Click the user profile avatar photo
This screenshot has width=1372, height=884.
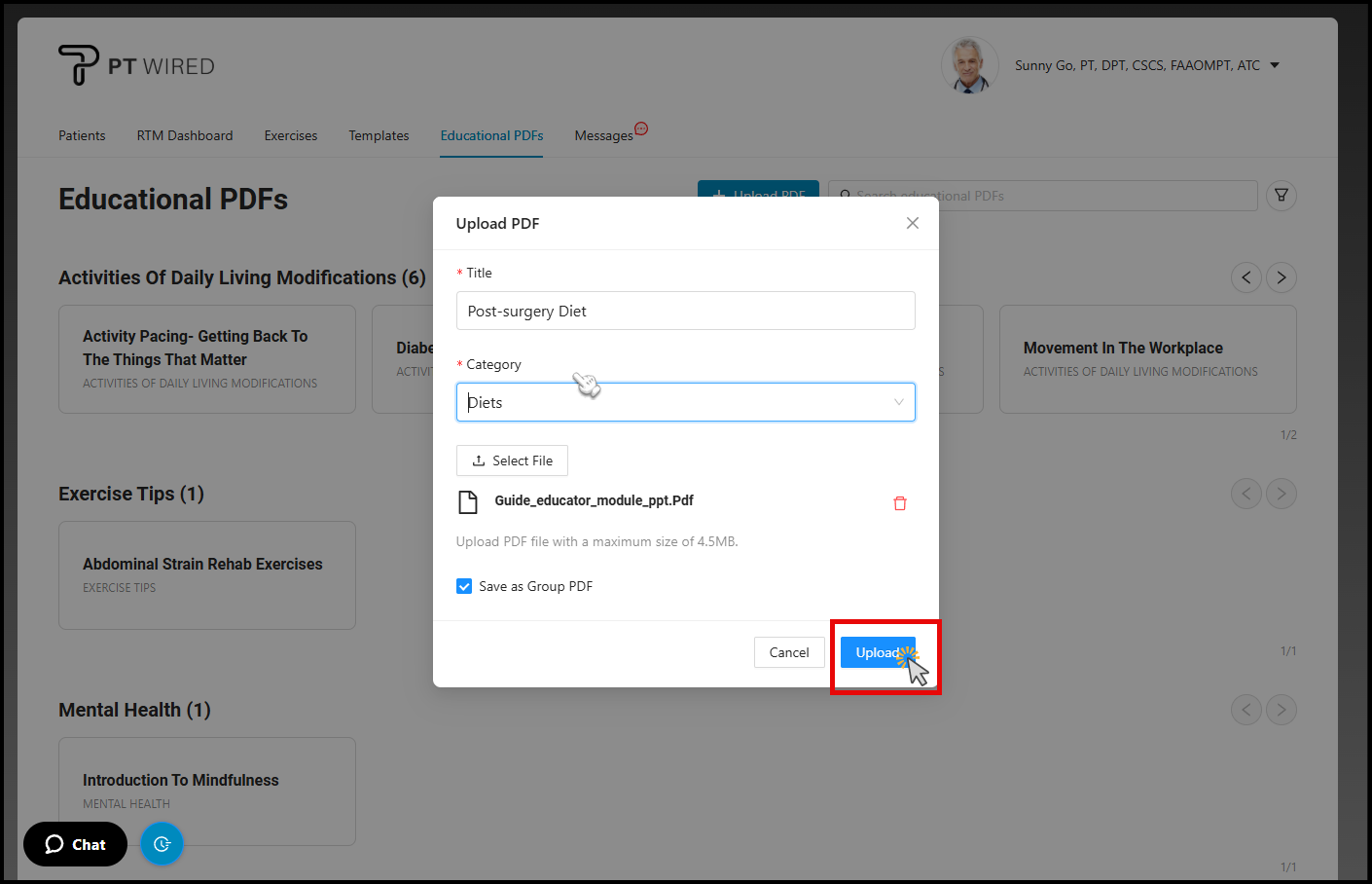tap(968, 65)
